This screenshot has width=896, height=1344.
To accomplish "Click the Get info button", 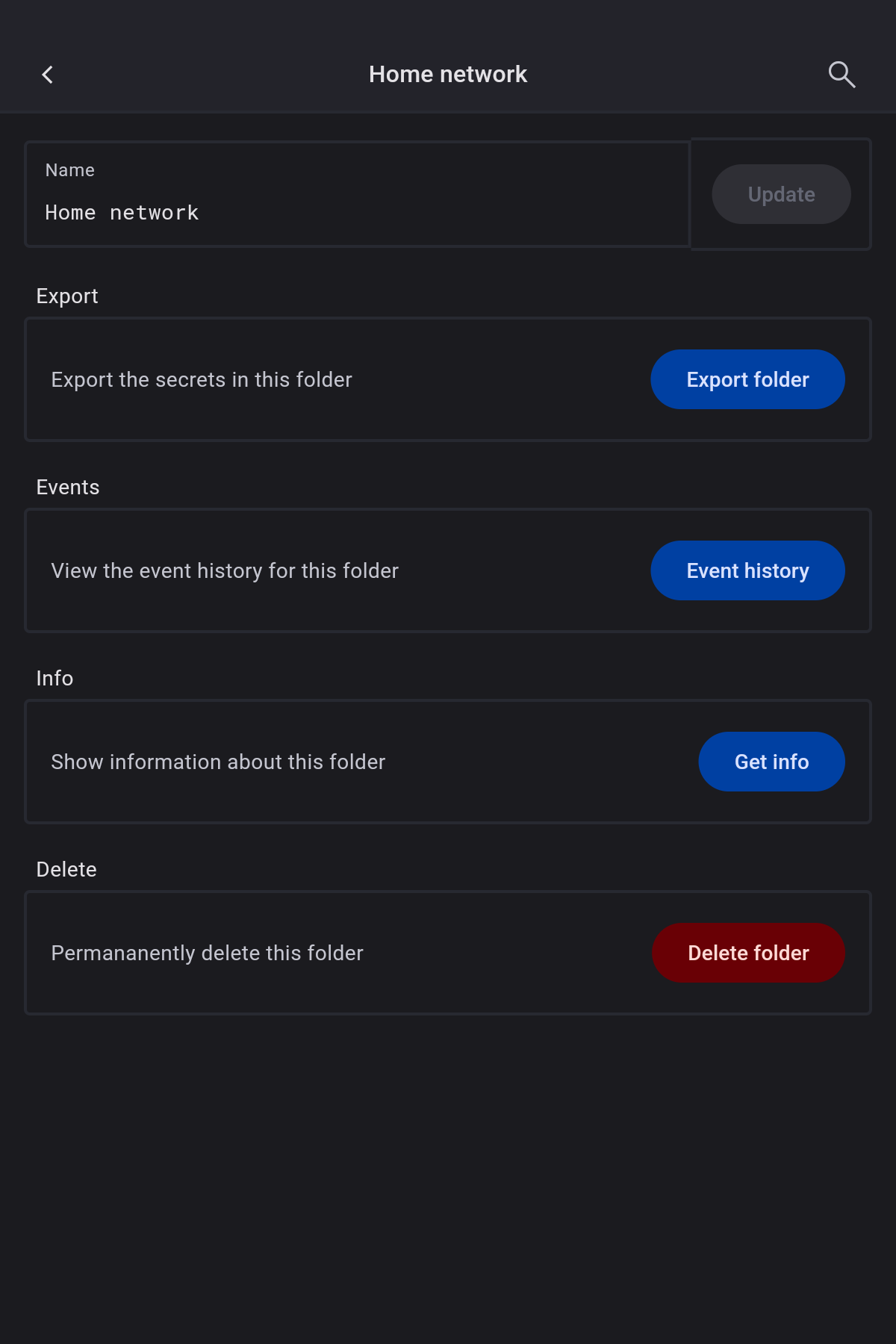I will [771, 762].
